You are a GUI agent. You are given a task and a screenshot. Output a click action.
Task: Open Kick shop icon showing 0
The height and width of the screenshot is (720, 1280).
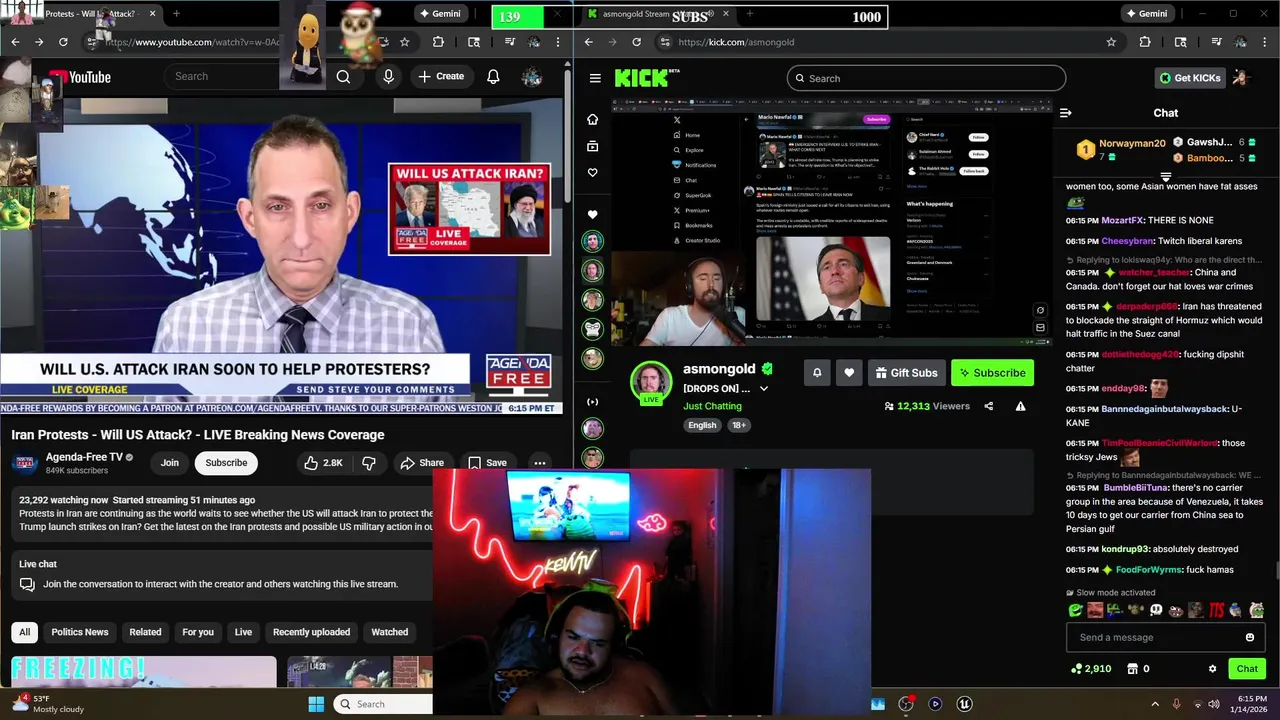pyautogui.click(x=1137, y=669)
